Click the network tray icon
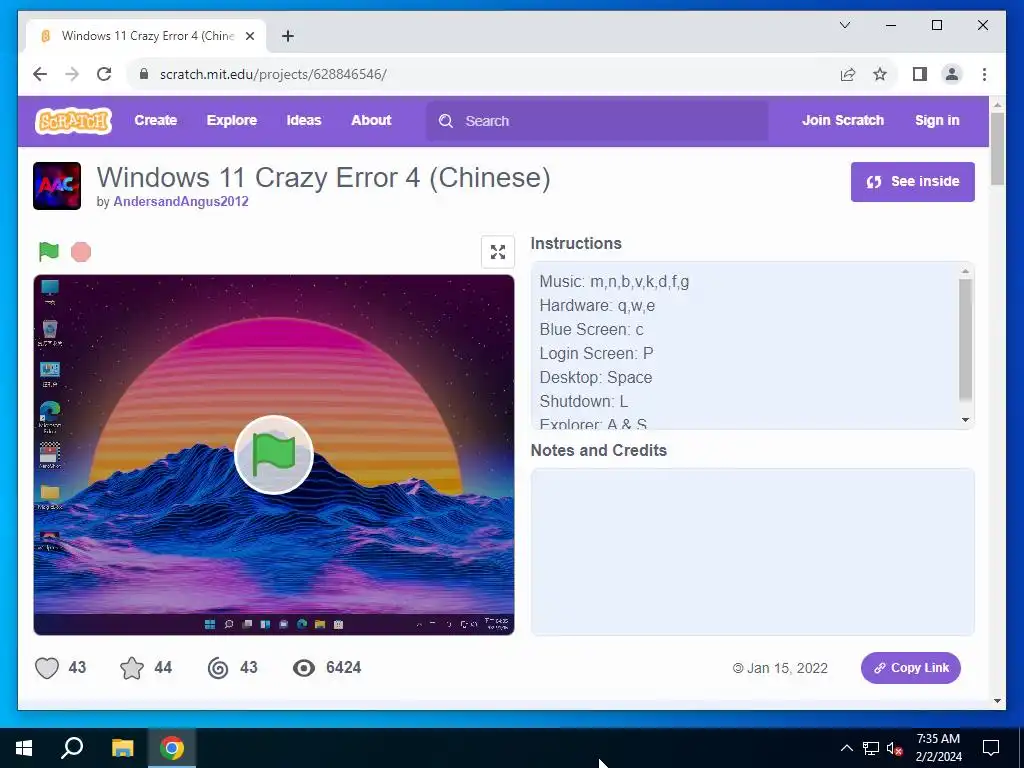The width and height of the screenshot is (1024, 768). click(871, 748)
